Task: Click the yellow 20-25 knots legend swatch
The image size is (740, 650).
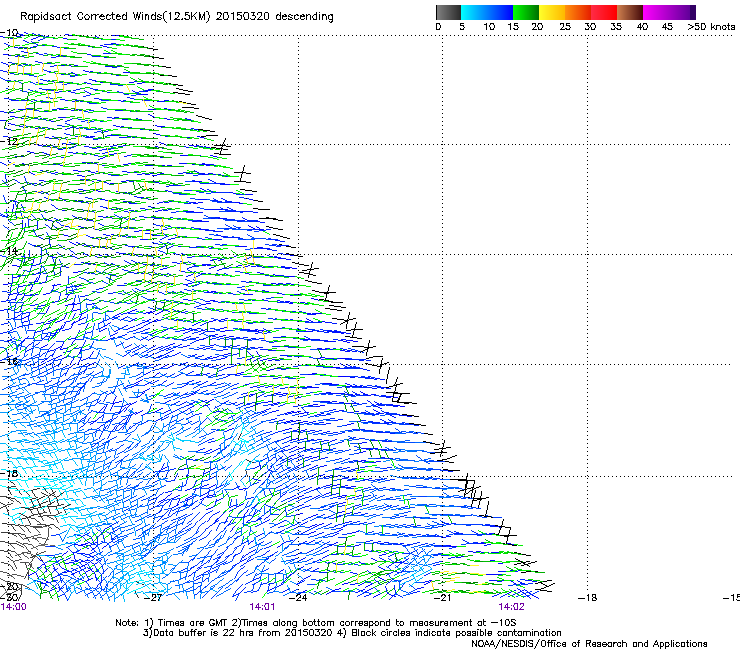Action: pyautogui.click(x=552, y=12)
